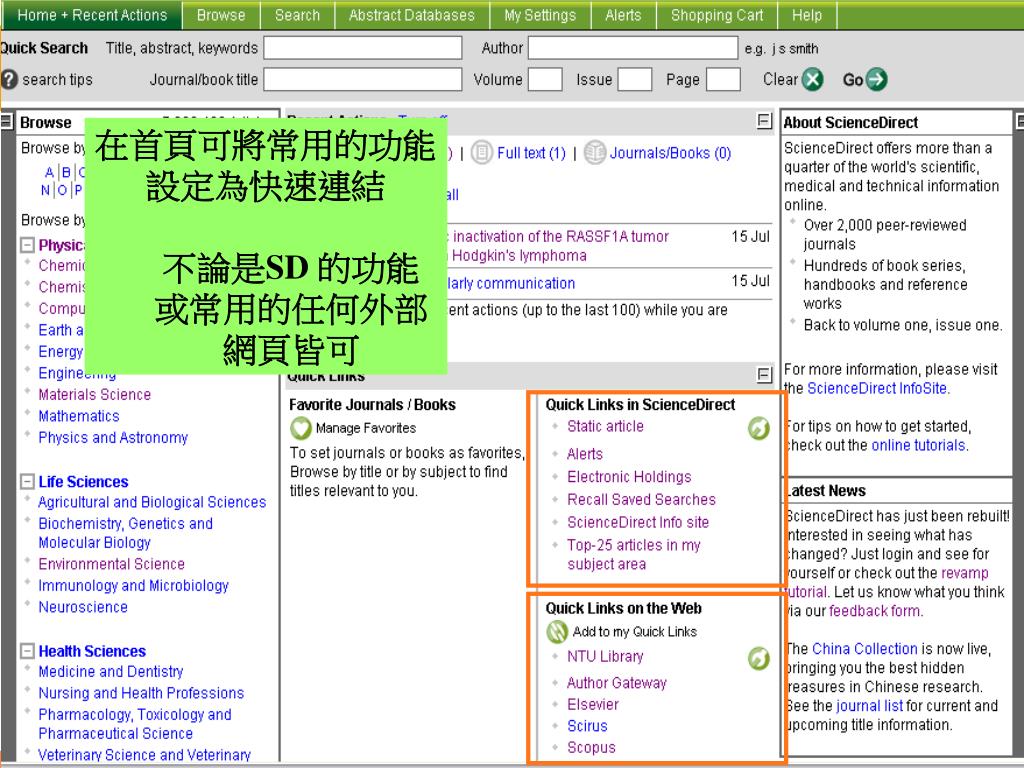Click the Journals/Books icon in Recent Actions

(x=595, y=153)
